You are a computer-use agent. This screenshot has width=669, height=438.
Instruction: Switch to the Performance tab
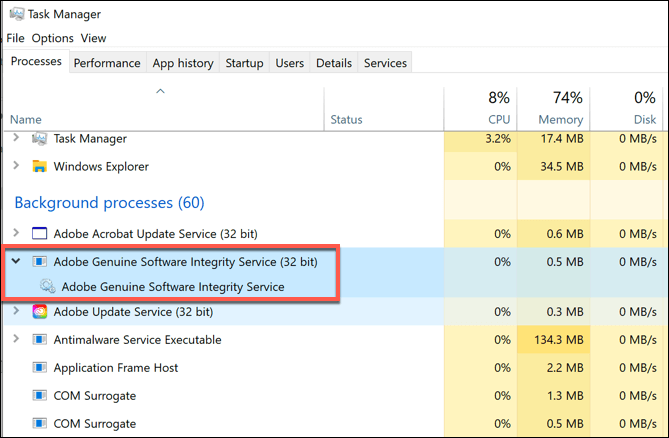tap(107, 63)
